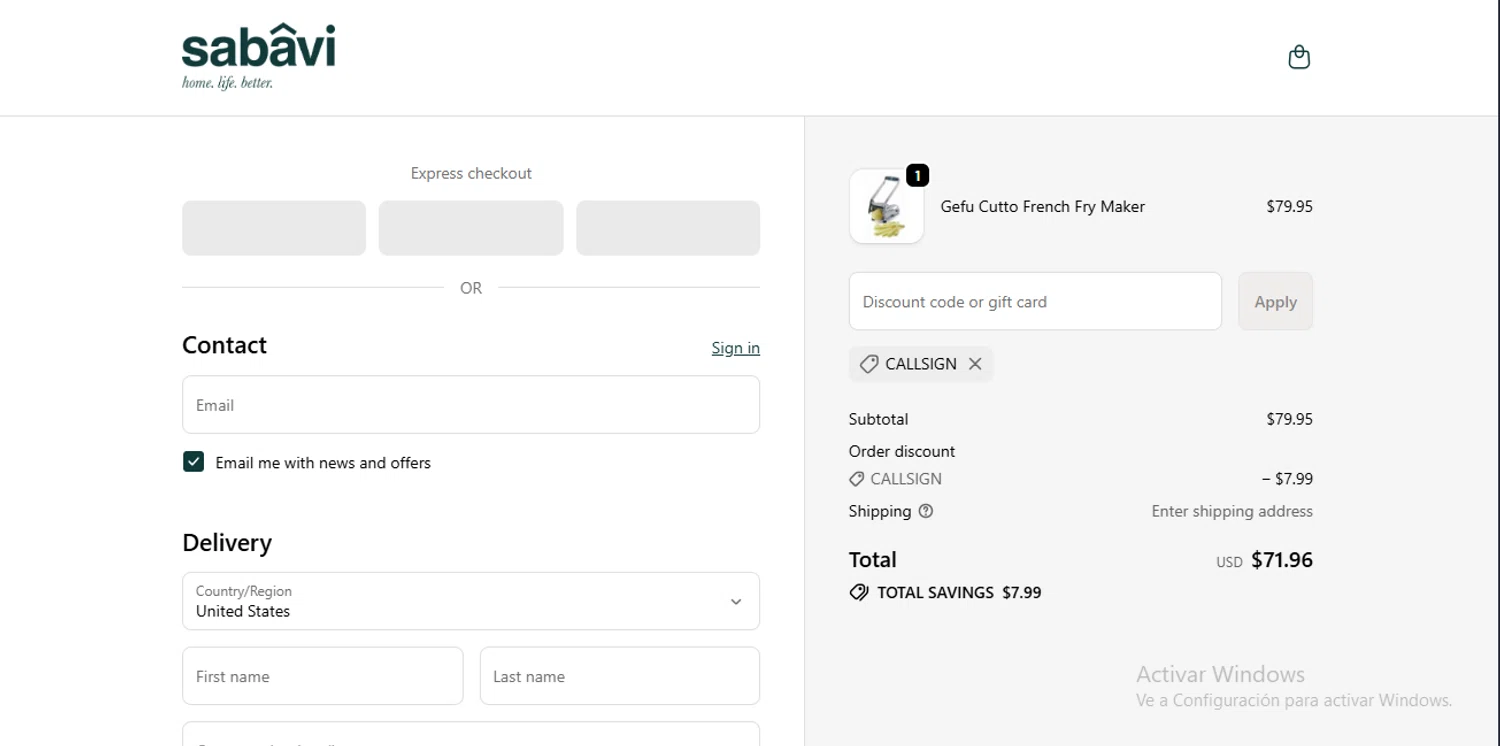
Task: Focus the Discount code or gift card field
Action: pos(1035,301)
